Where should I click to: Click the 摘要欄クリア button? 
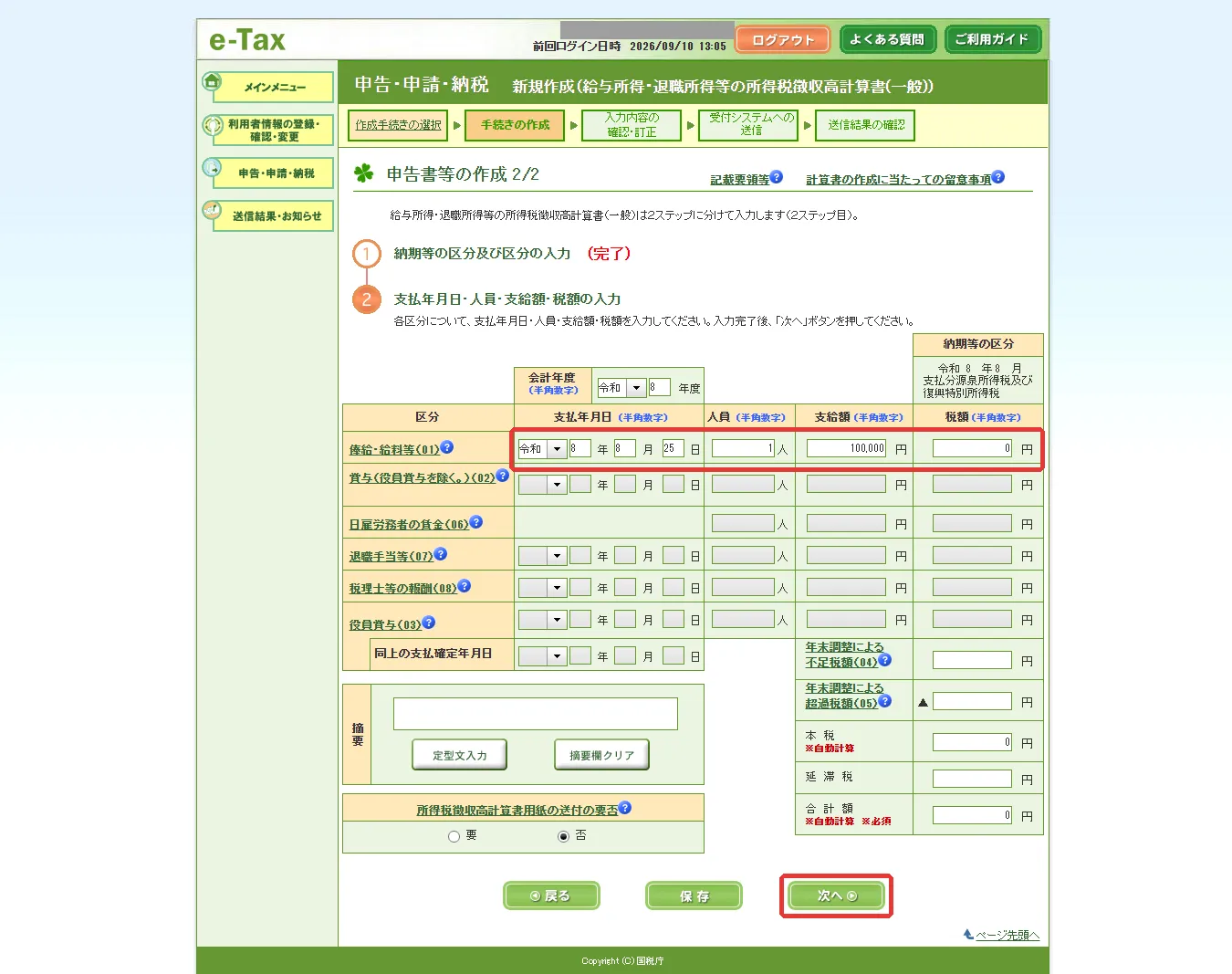pyautogui.click(x=602, y=755)
